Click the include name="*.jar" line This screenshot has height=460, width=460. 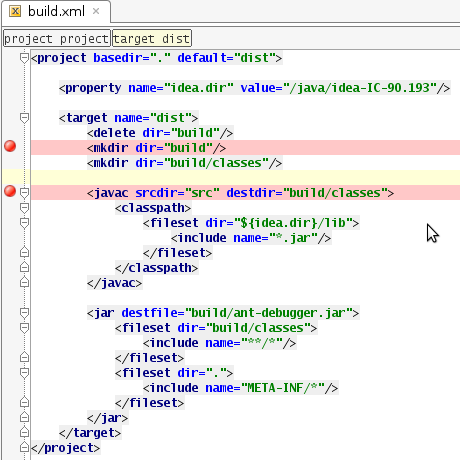[251, 238]
